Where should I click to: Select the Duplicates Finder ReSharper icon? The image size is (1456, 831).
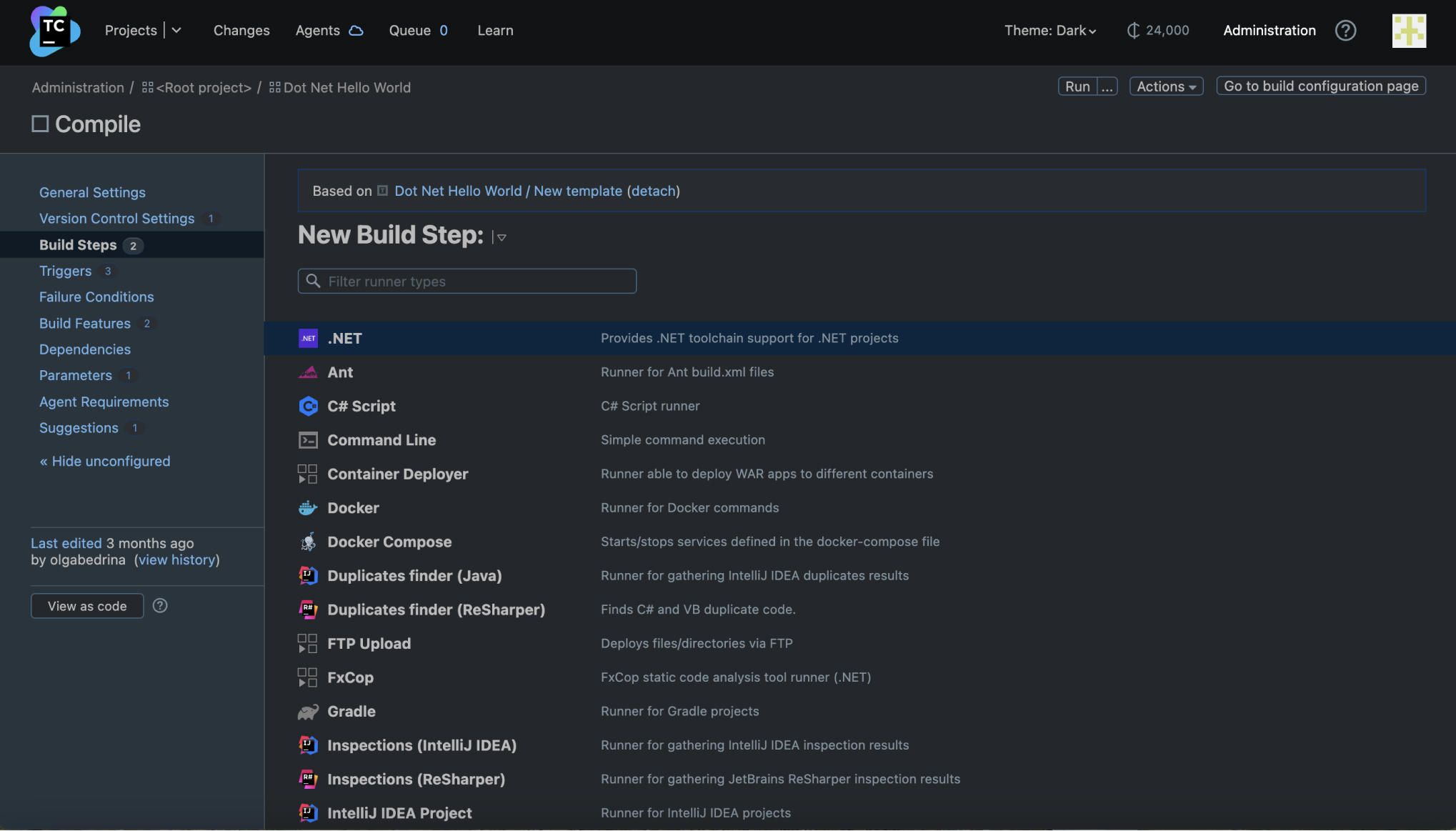[x=307, y=609]
